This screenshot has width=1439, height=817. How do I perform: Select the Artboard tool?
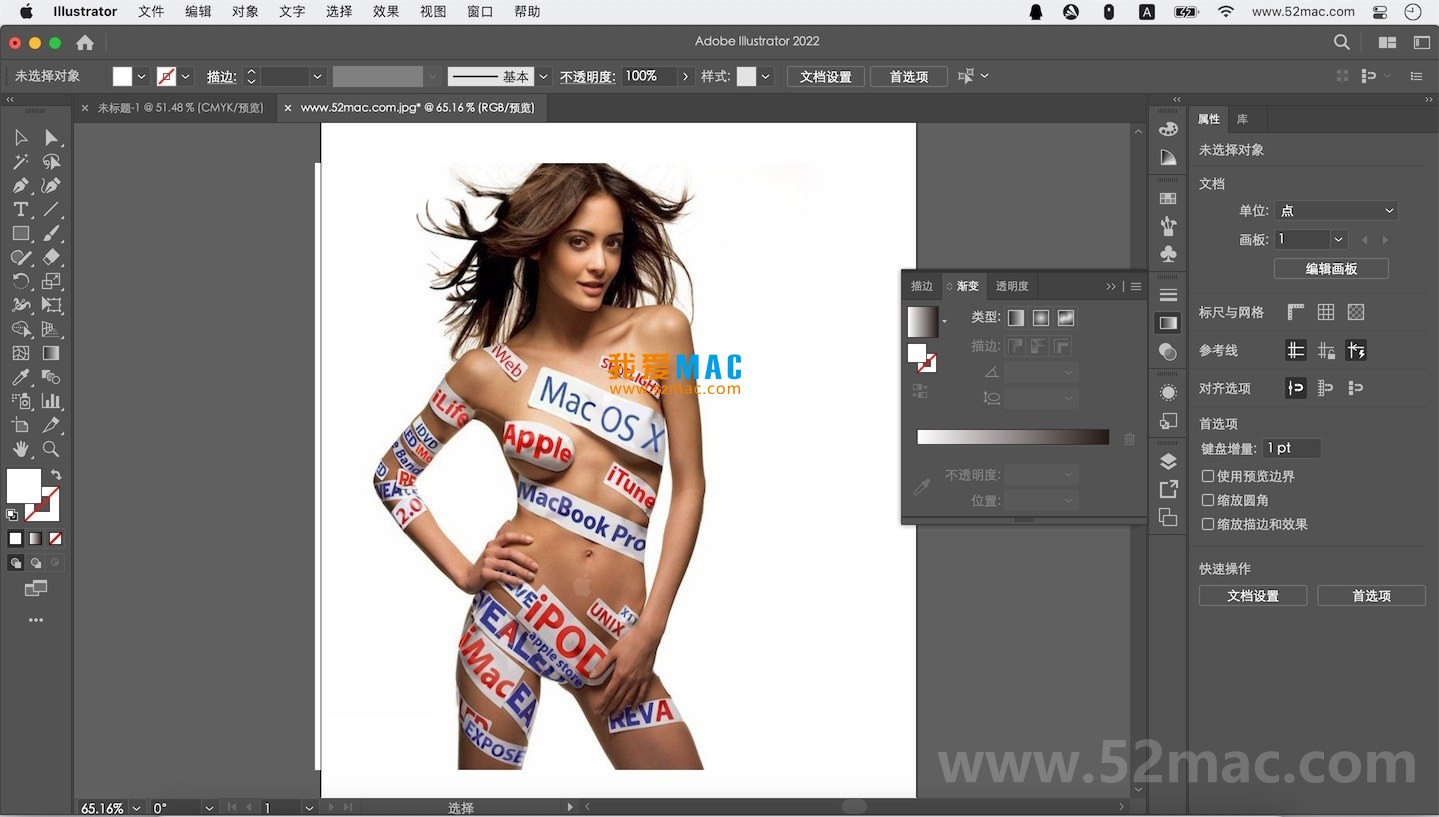[x=20, y=425]
